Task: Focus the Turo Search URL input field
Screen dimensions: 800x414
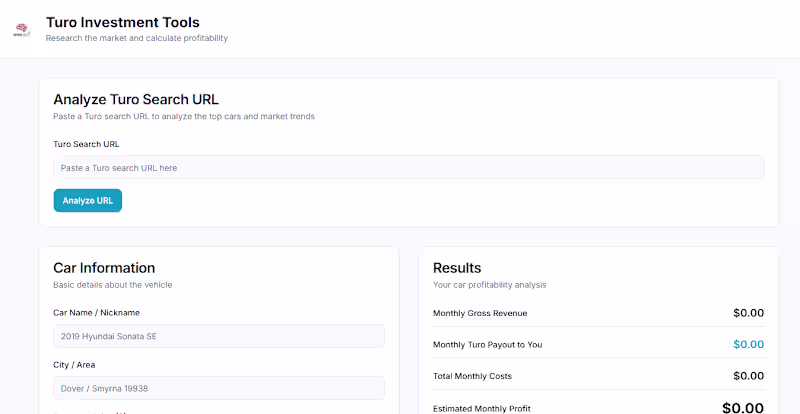Action: point(409,167)
